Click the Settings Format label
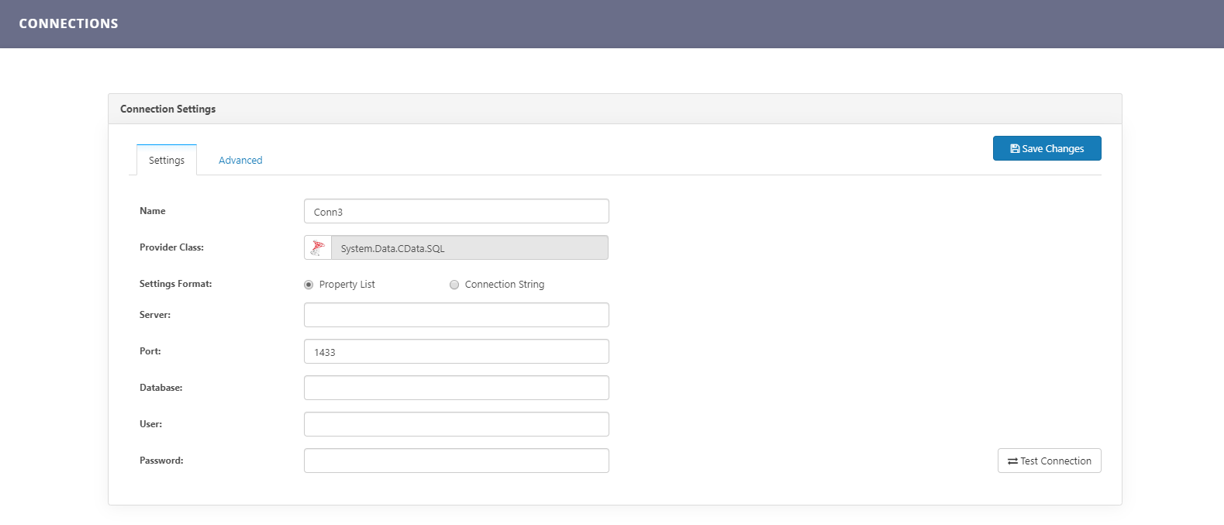The width and height of the screenshot is (1224, 525). coord(175,284)
